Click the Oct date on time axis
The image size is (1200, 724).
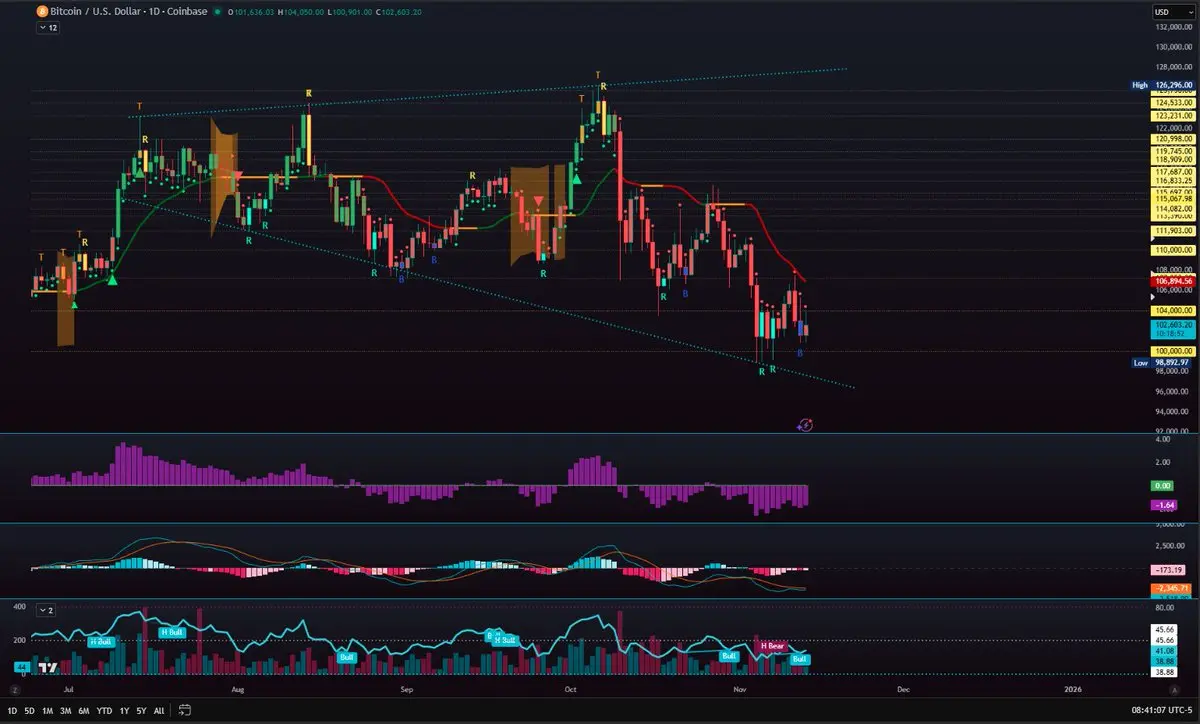(569, 690)
